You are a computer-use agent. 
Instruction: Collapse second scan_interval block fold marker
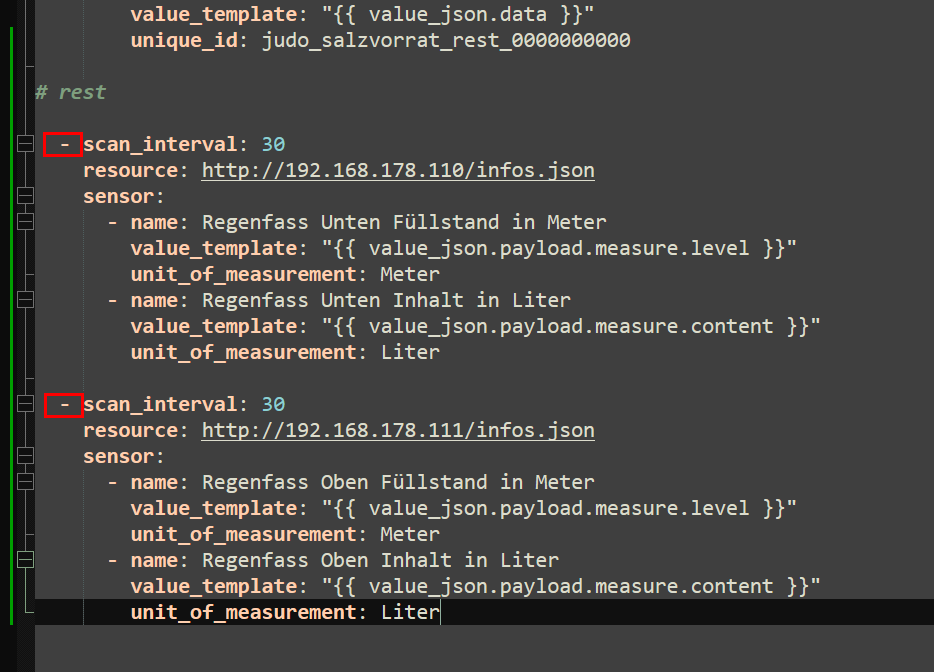[25, 404]
